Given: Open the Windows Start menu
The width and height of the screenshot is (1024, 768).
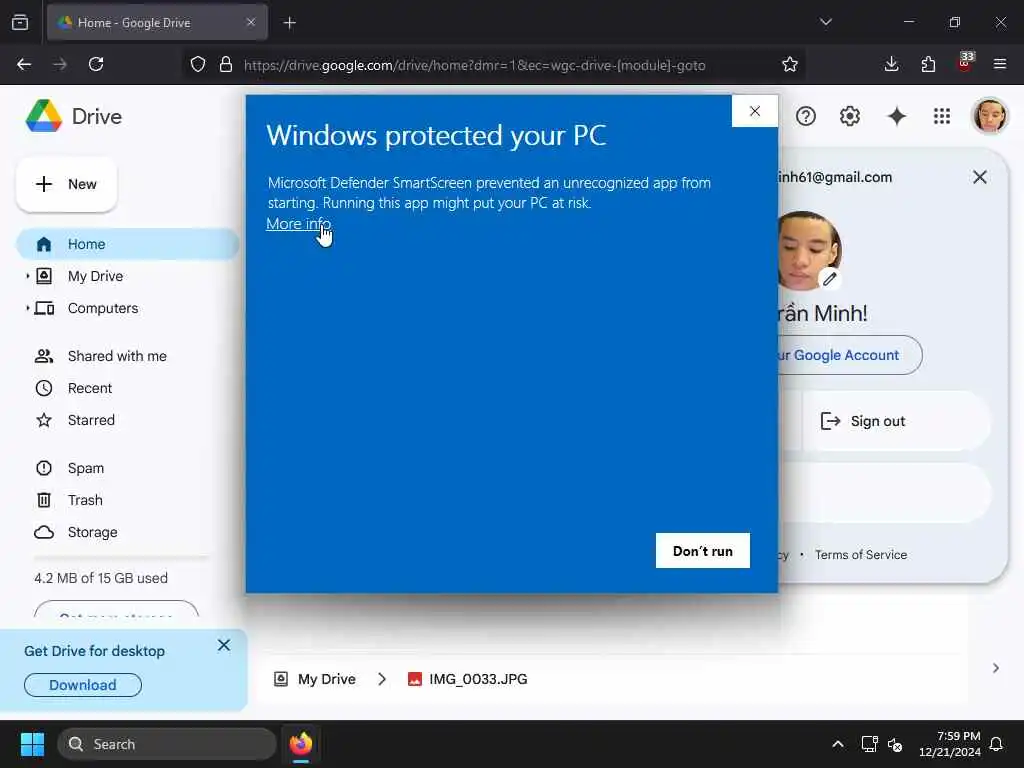Looking at the screenshot, I should coord(32,744).
